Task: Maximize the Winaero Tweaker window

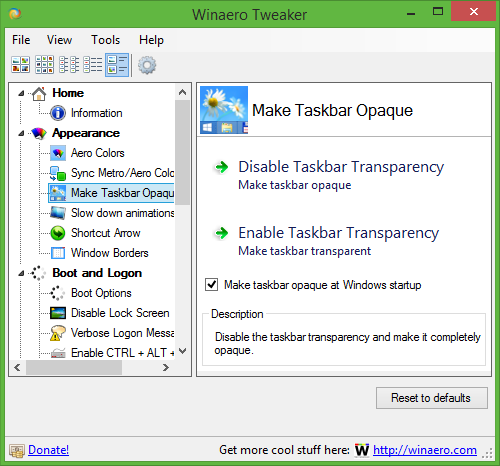Action: [438, 12]
